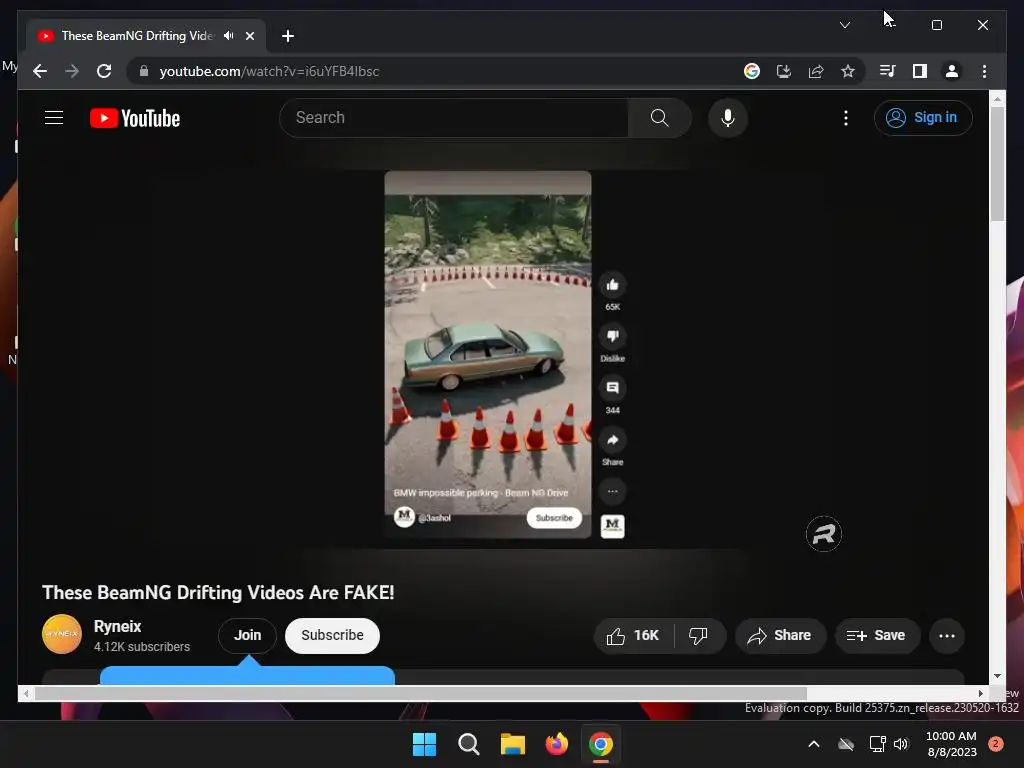Click the horizontal scrollbar right arrow
This screenshot has height=768, width=1024.
[x=980, y=694]
